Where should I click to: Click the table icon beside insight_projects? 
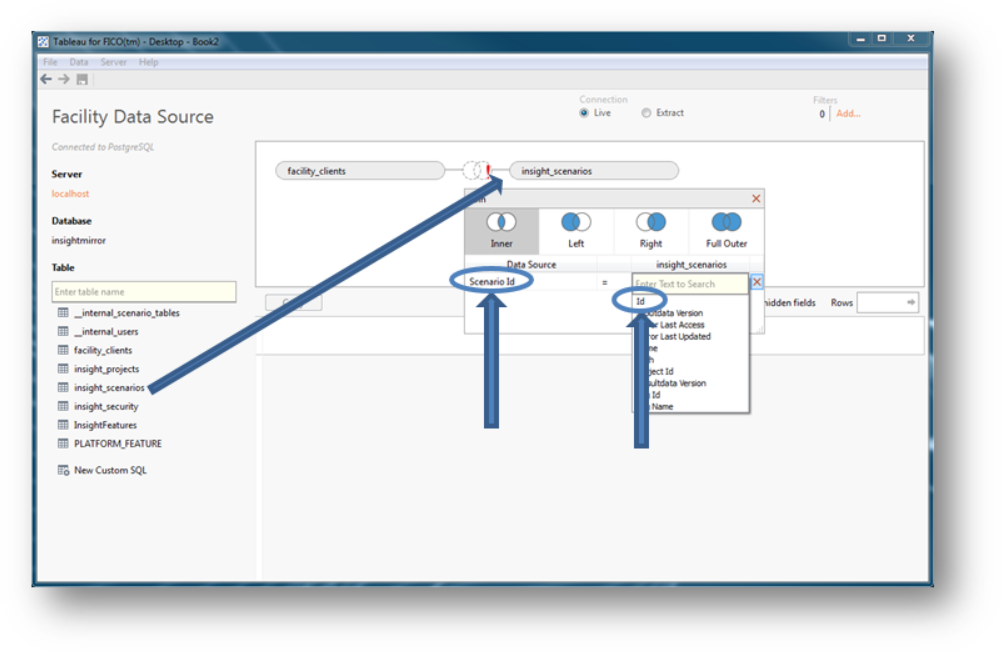point(63,369)
